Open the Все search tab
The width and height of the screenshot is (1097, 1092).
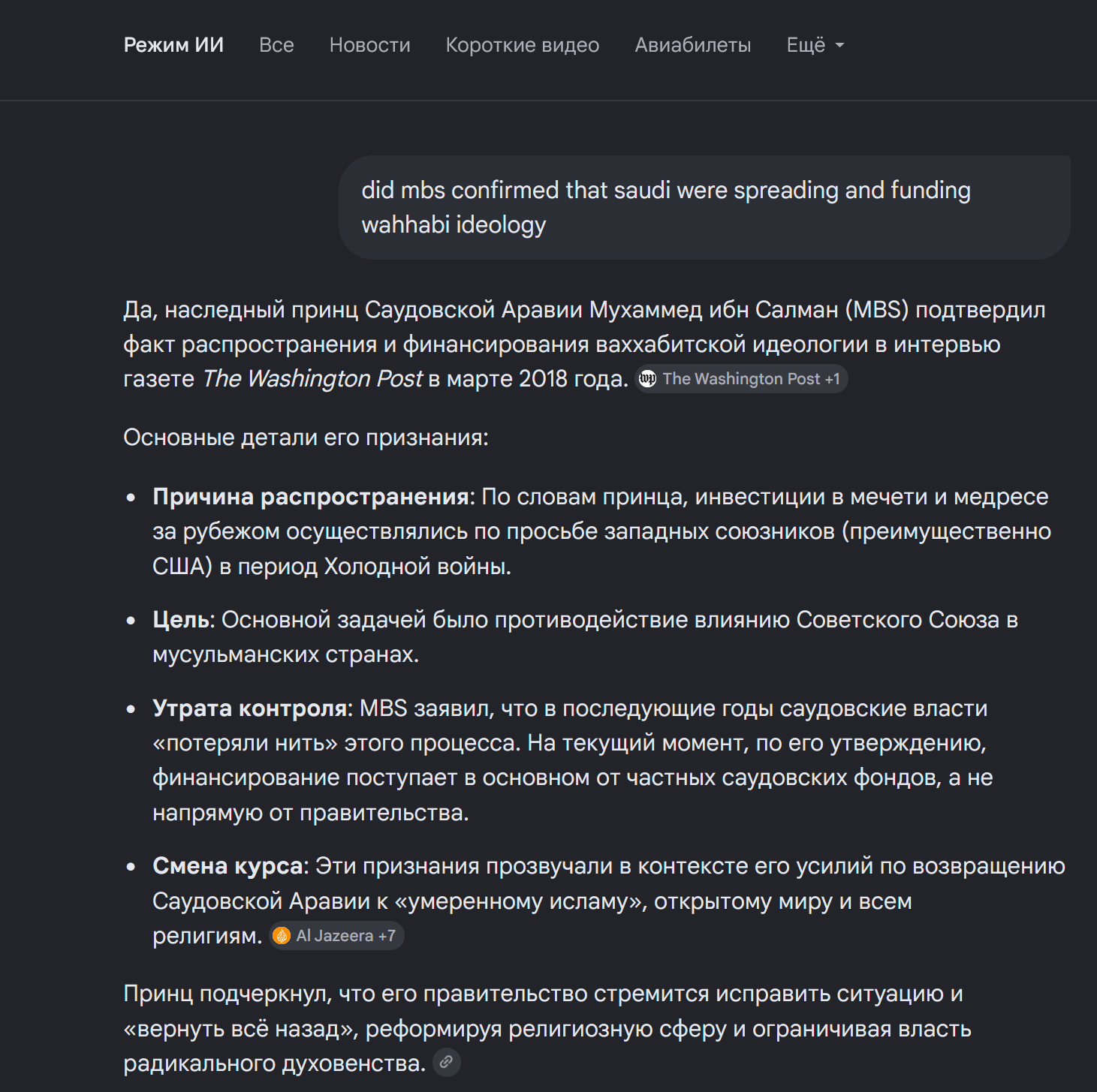pos(276,45)
